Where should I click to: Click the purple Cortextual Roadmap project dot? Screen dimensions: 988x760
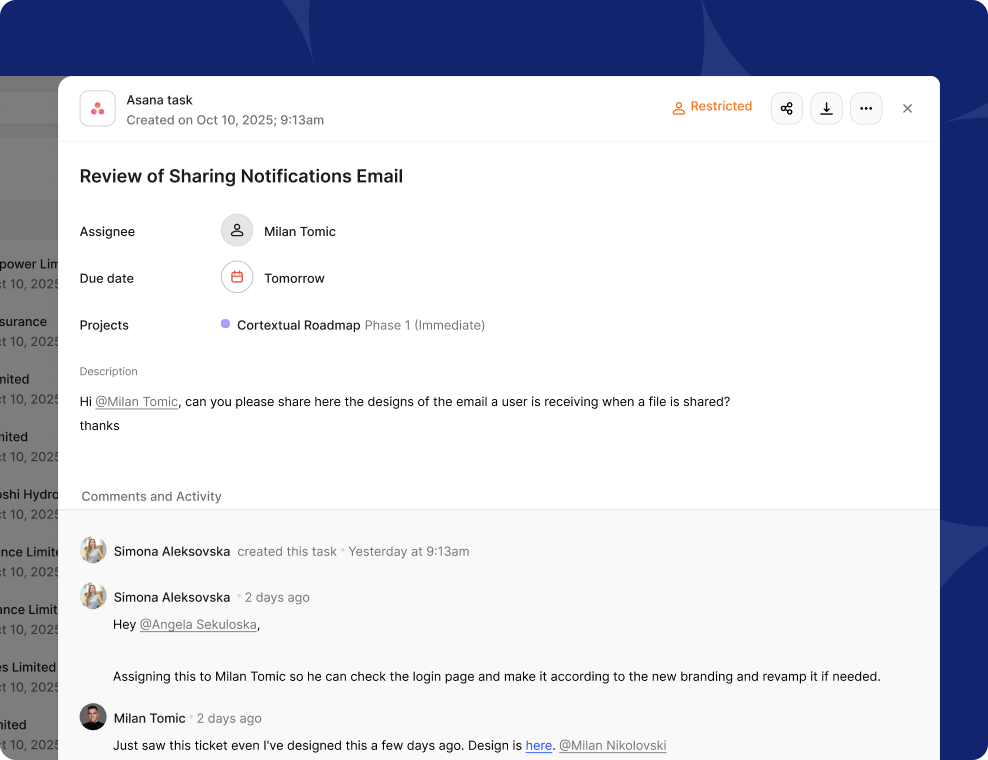pyautogui.click(x=225, y=324)
